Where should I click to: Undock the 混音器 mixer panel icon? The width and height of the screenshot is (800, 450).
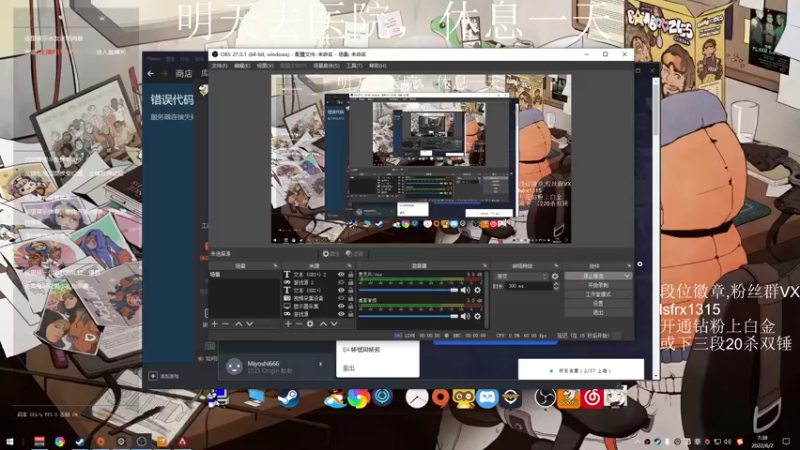[x=485, y=266]
